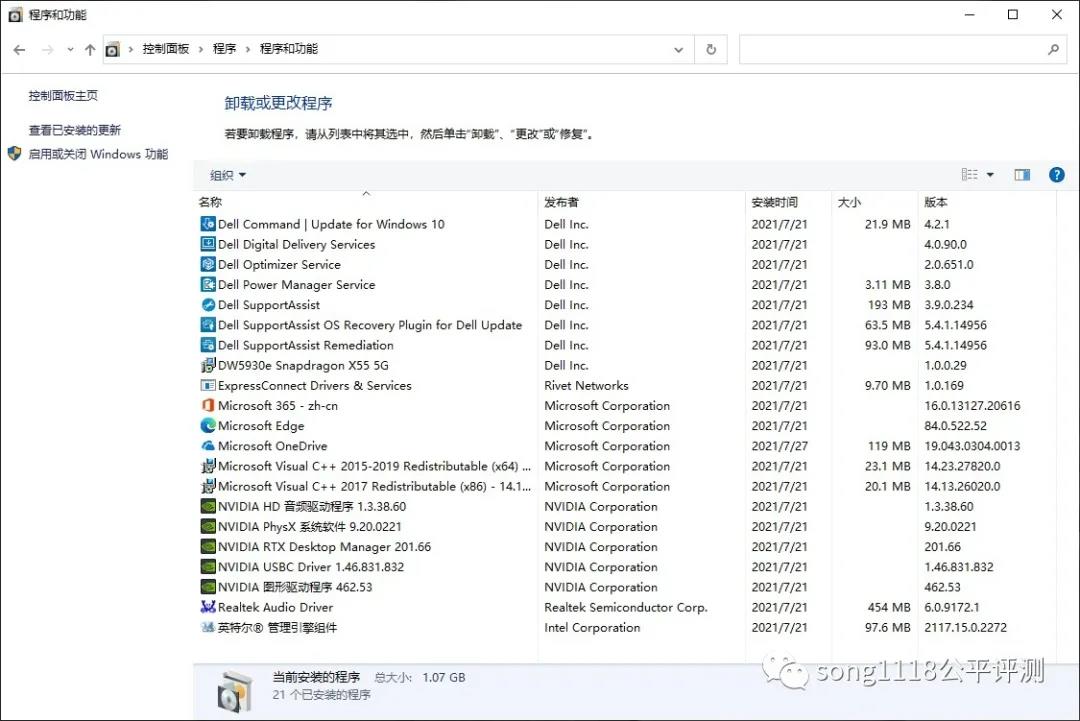The image size is (1080, 721).
Task: Click install date 2021/7/27 cell
Action: tap(779, 446)
